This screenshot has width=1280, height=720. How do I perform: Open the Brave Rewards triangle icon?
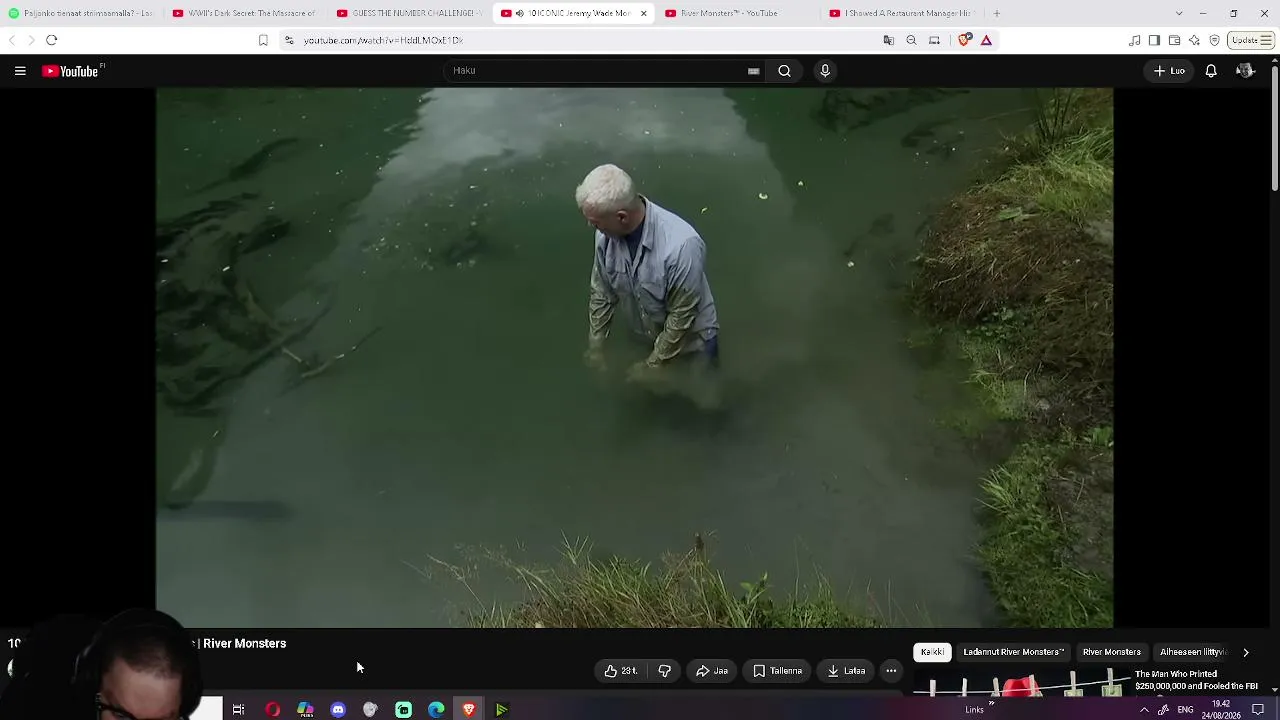tap(986, 40)
